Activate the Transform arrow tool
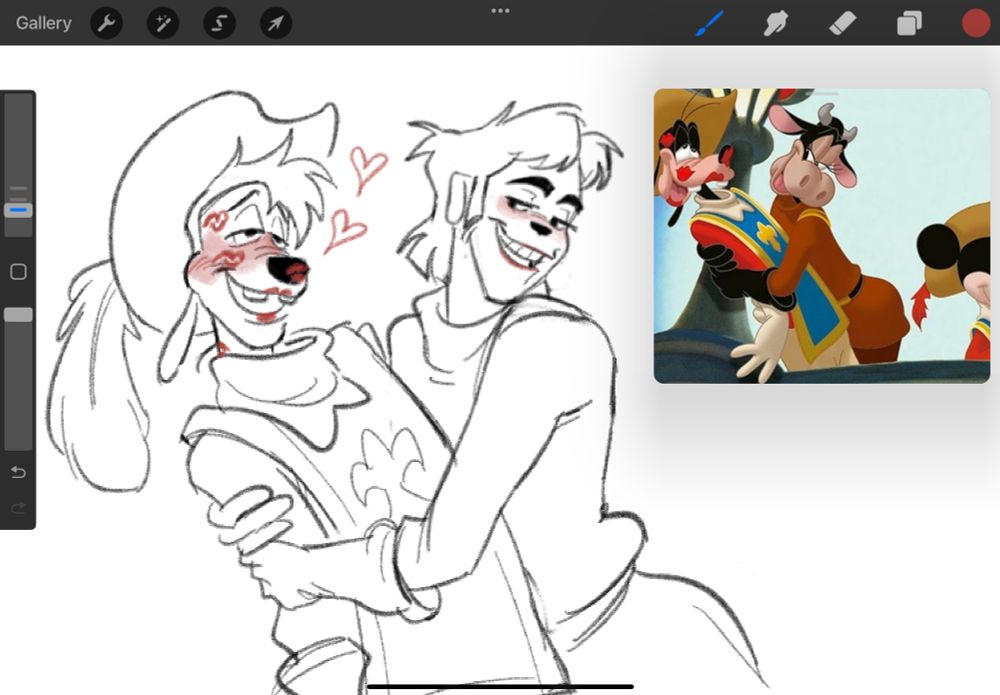The height and width of the screenshot is (695, 1000). click(276, 24)
